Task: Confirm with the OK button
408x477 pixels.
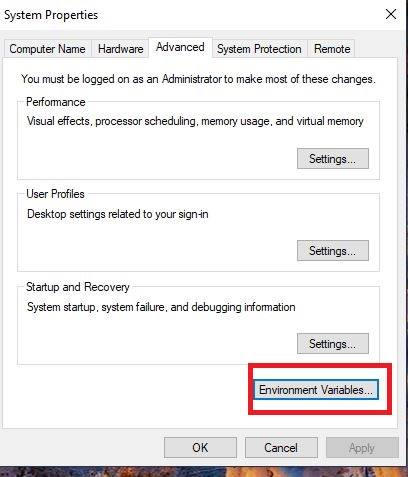Action: tap(200, 448)
